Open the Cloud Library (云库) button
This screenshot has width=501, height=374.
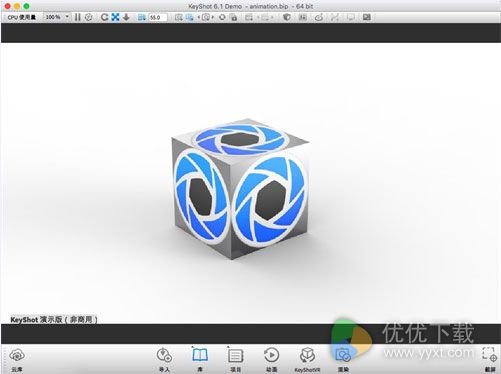(x=17, y=359)
